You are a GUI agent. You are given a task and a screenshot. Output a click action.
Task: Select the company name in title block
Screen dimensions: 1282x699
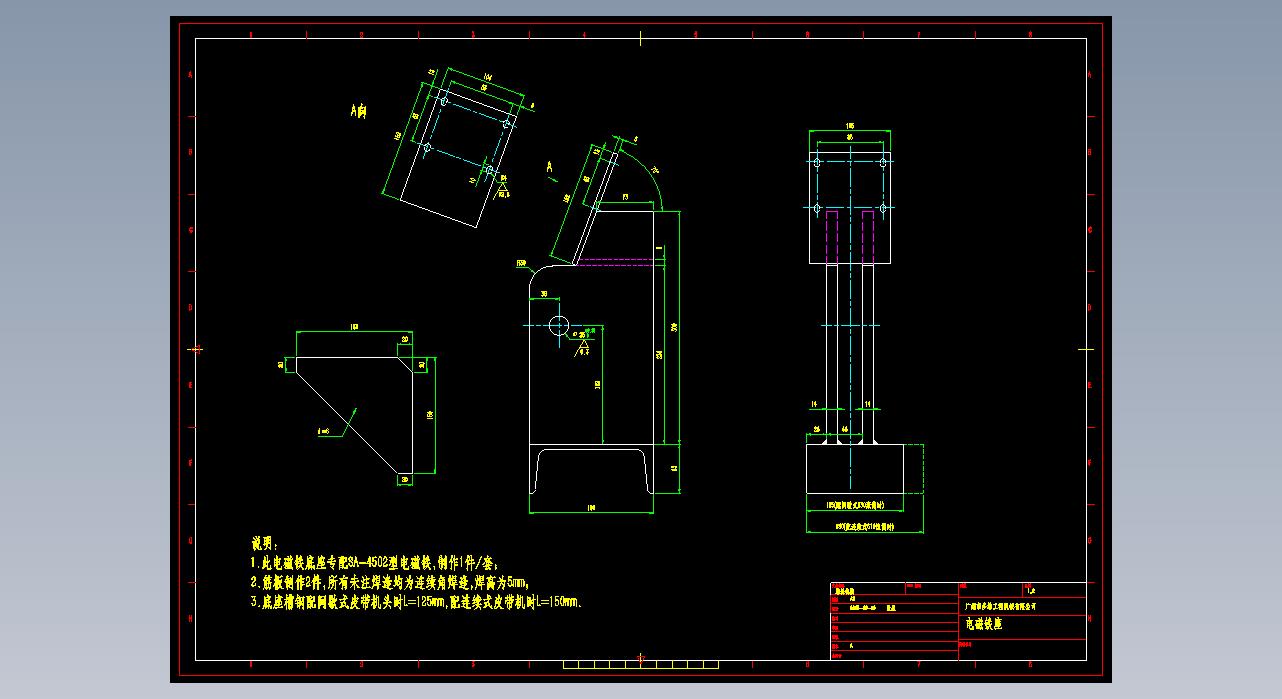(x=999, y=605)
